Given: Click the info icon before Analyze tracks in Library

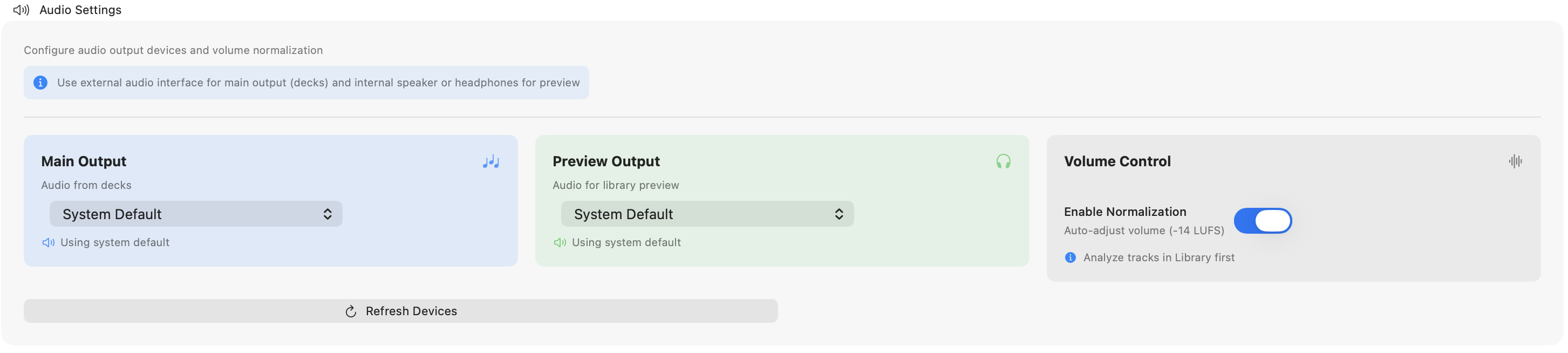Looking at the screenshot, I should coord(1070,257).
